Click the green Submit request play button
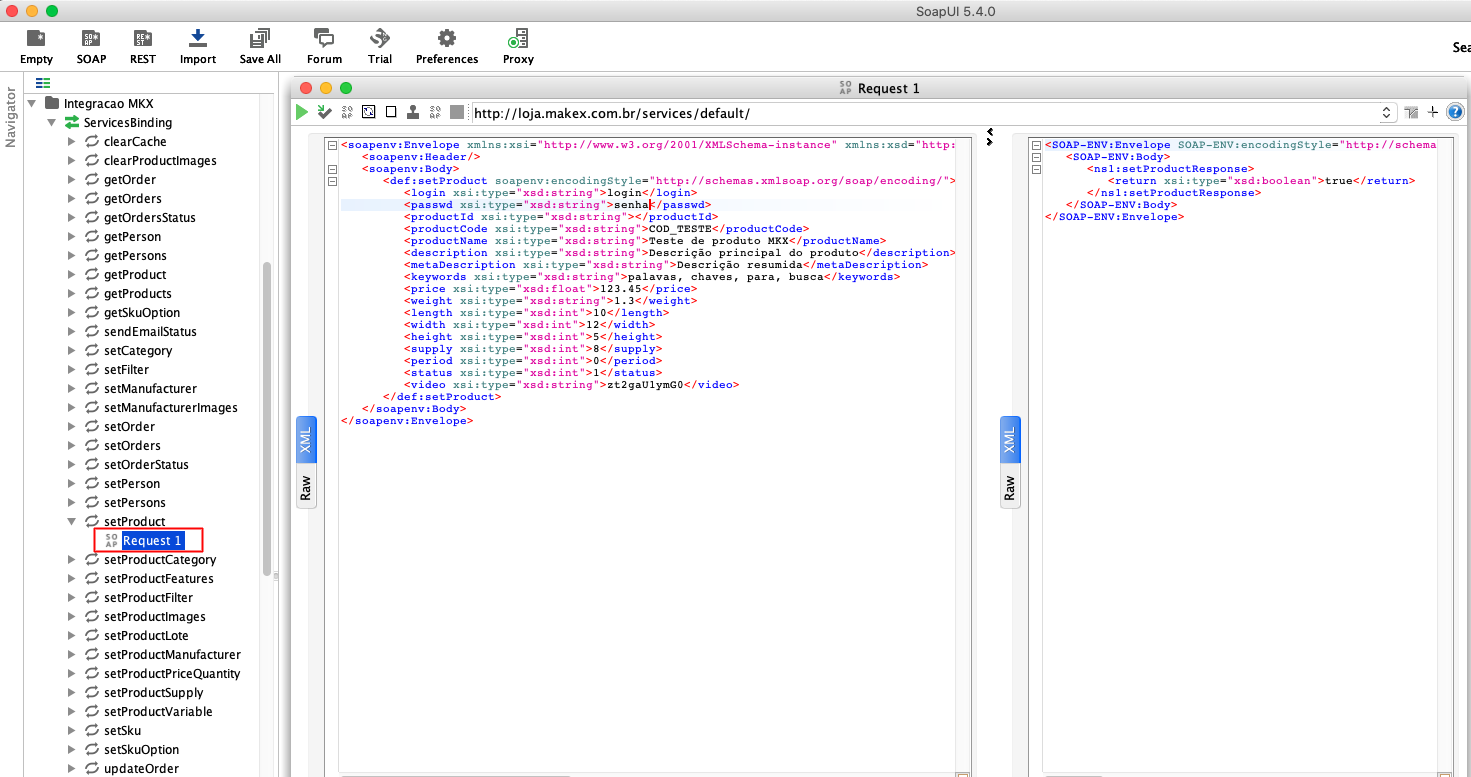 (x=302, y=113)
